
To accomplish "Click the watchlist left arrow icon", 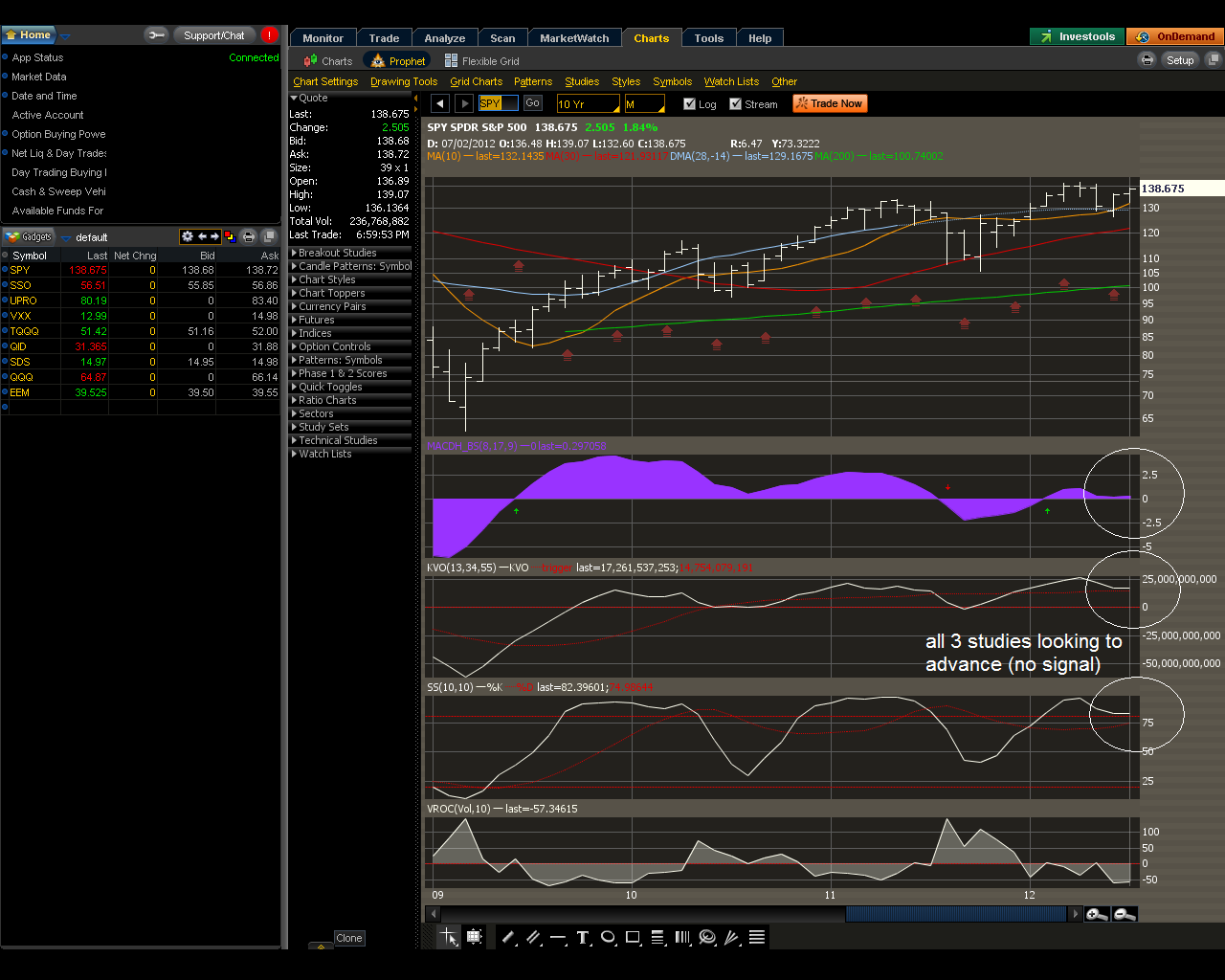I will coord(202,236).
